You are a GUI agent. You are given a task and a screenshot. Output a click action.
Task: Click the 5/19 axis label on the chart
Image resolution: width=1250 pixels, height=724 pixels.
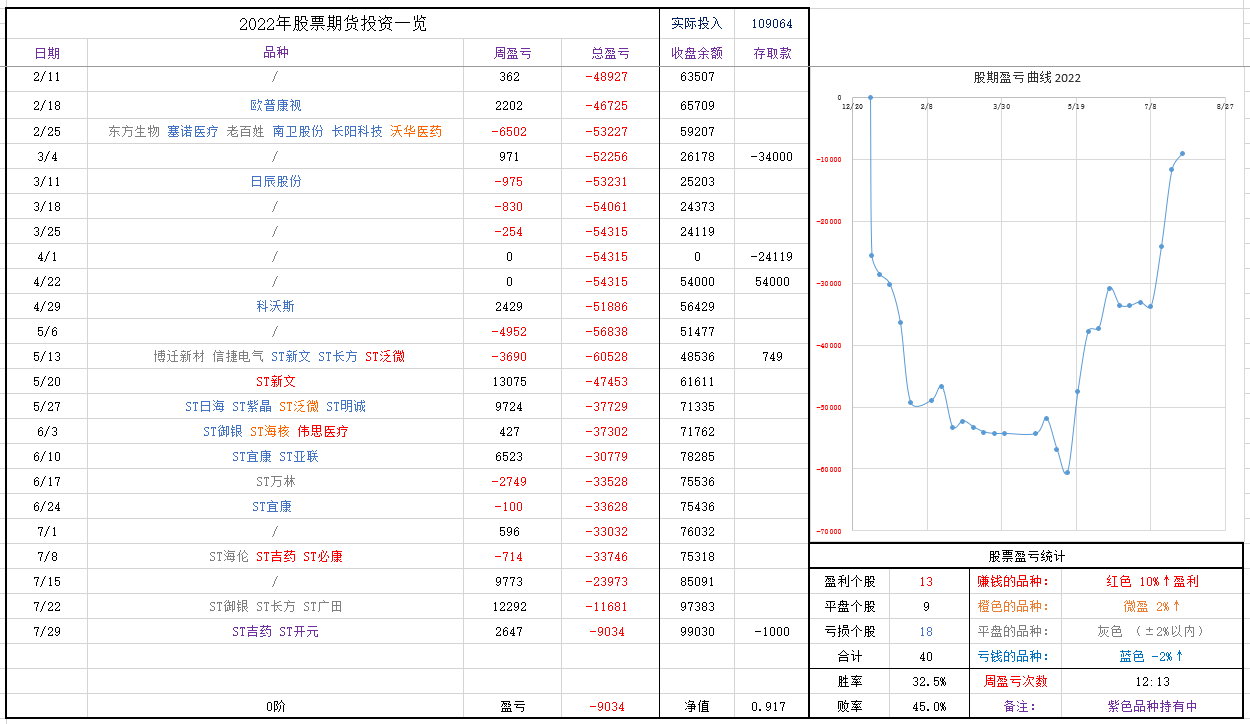1076,105
